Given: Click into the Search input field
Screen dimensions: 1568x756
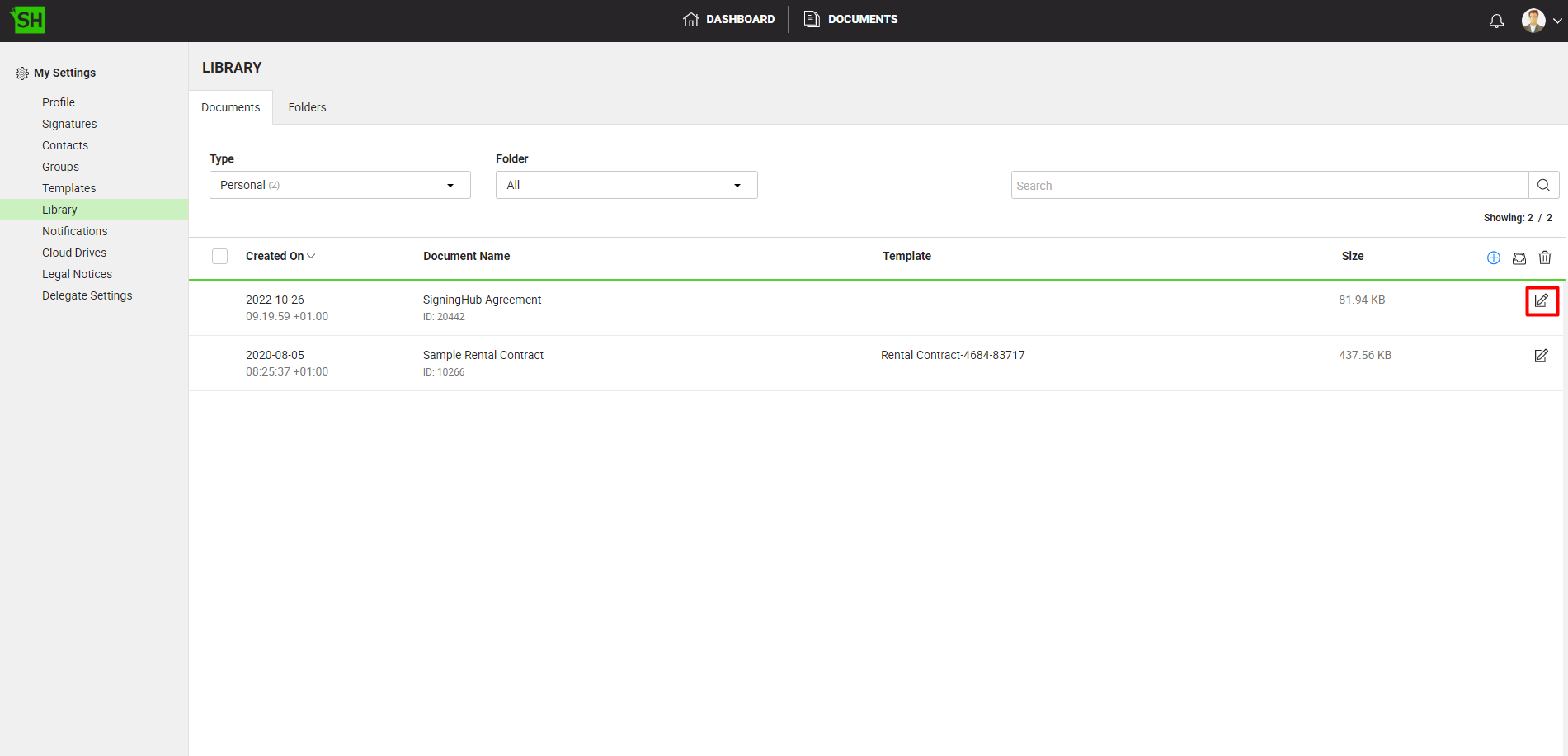Looking at the screenshot, I should [1269, 186].
